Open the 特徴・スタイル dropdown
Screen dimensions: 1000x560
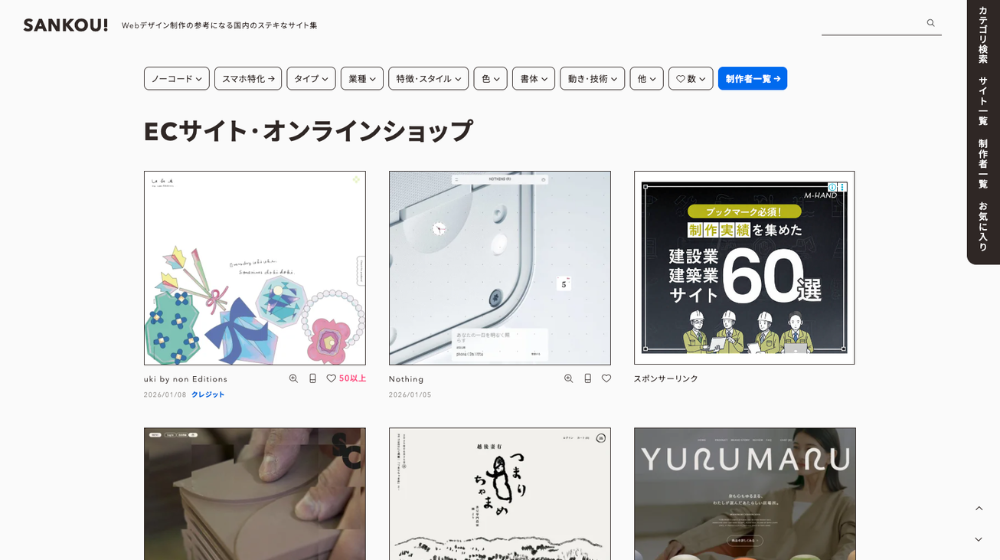tap(428, 79)
